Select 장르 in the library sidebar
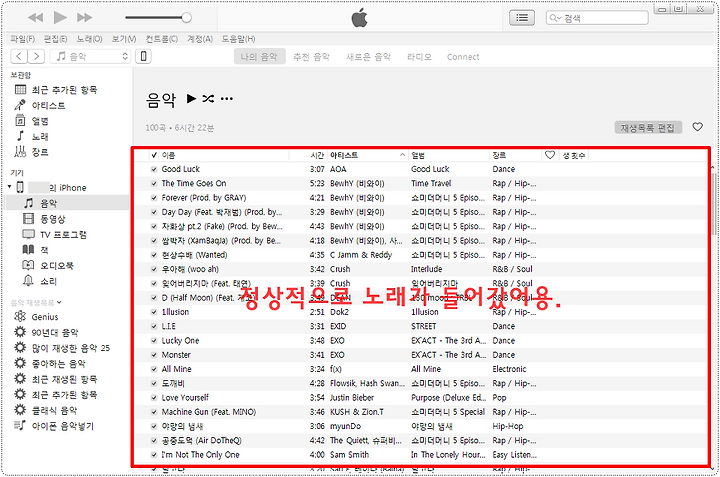This screenshot has height=477, width=720. 40,152
